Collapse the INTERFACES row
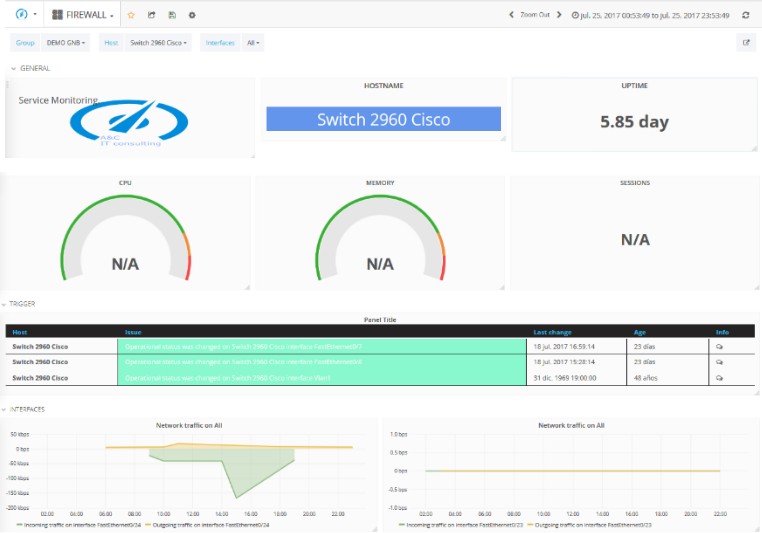Screen dimensions: 762x533 pyautogui.click(x=23, y=409)
